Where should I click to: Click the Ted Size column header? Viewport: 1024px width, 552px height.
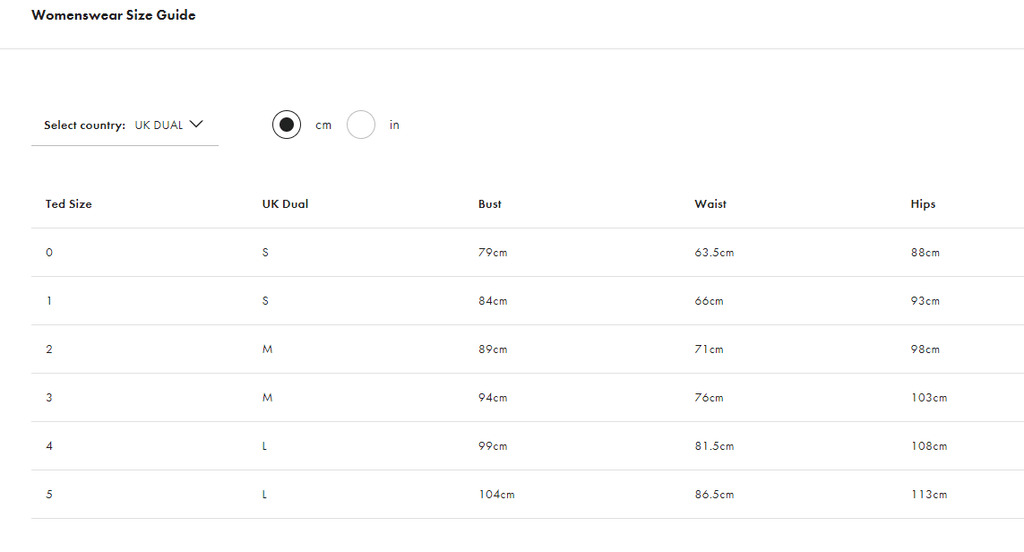69,204
